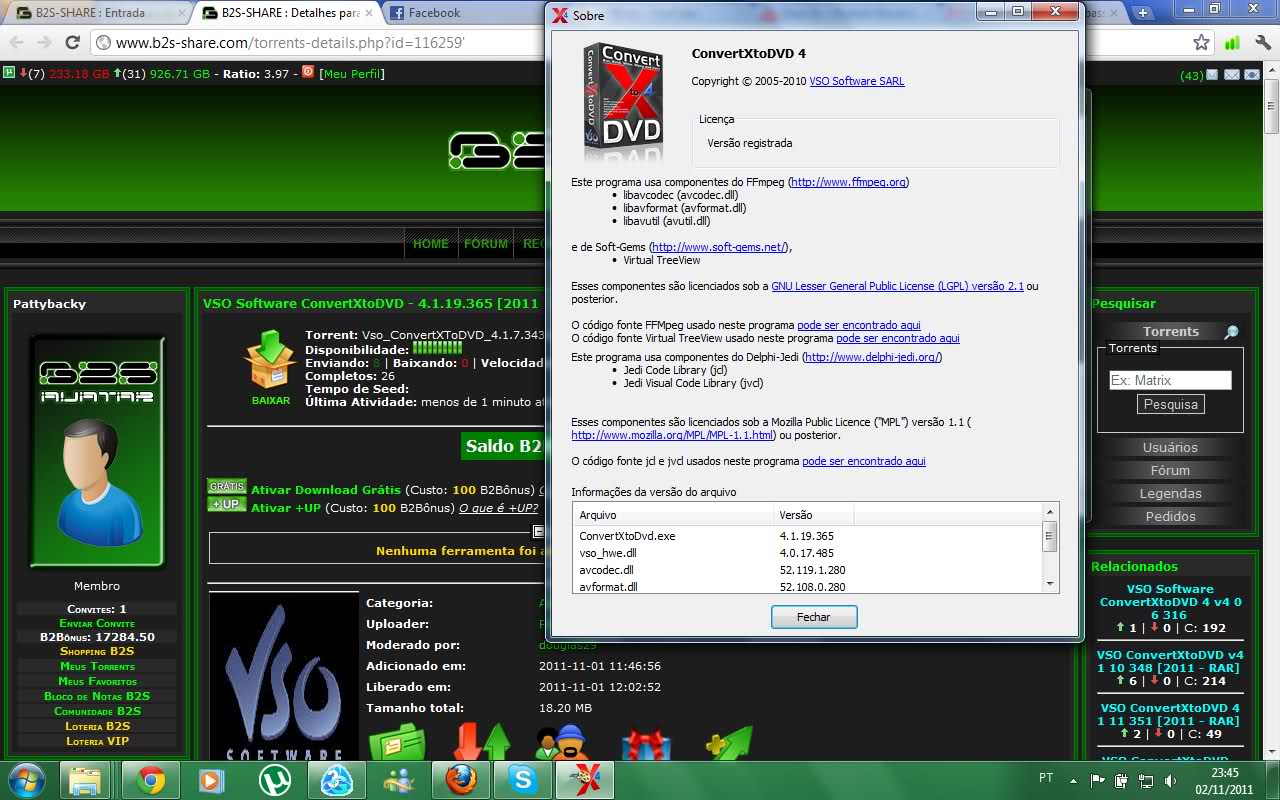Viewport: 1280px width, 800px height.
Task: Open a new Chrome tab
Action: click(x=1143, y=13)
